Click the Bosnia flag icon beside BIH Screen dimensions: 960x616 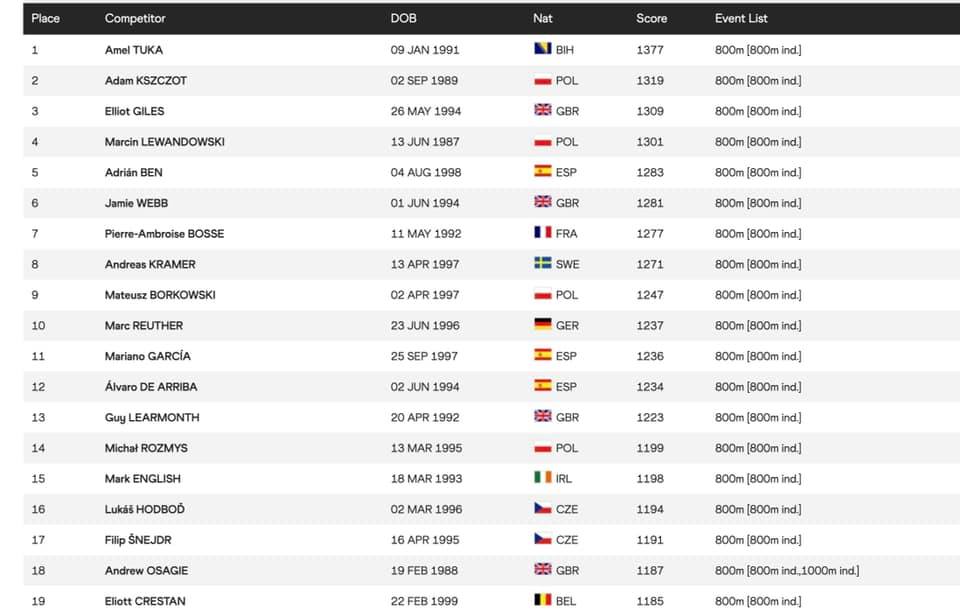click(542, 48)
